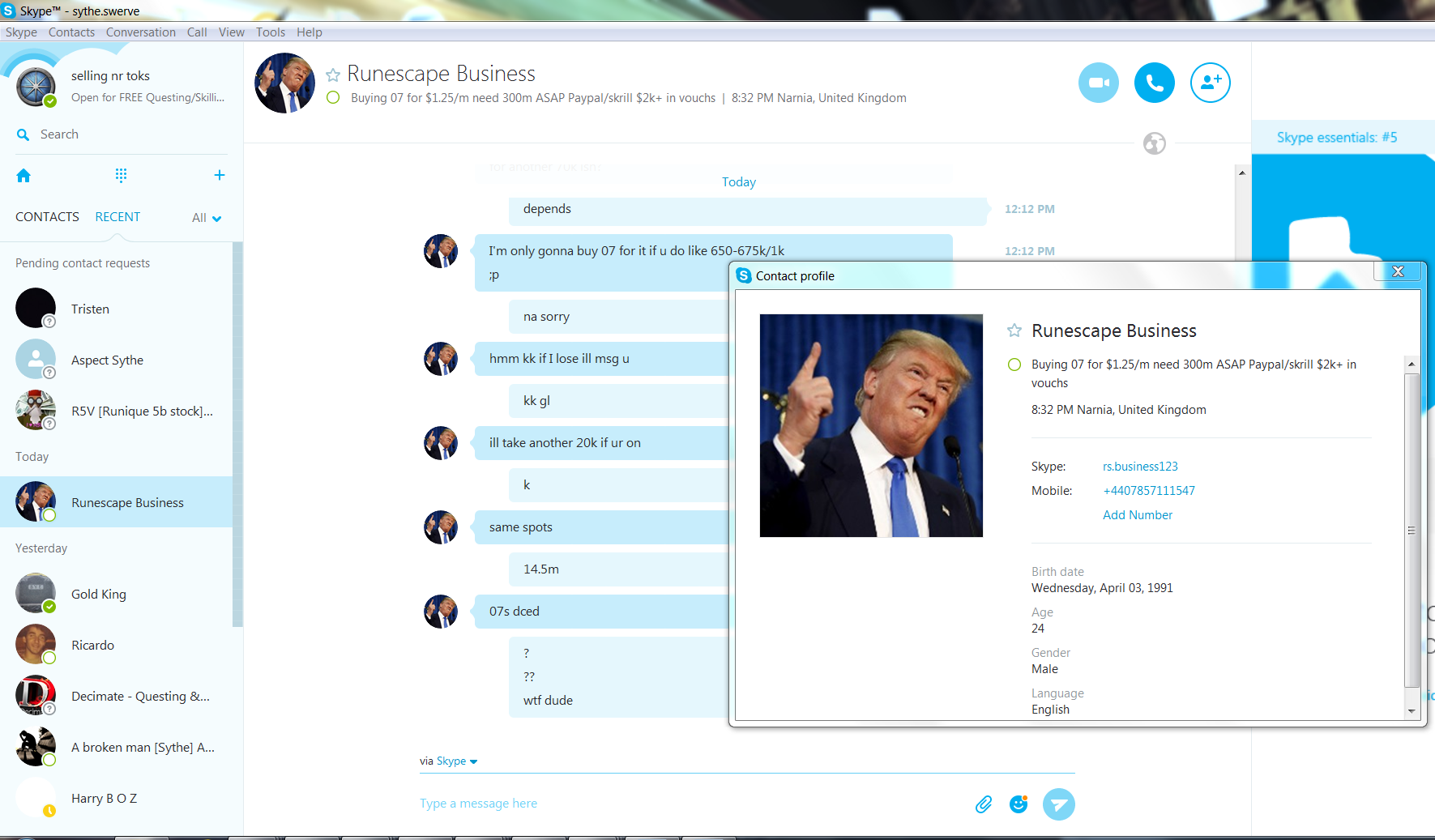Select Runescape Business in recent list

(117, 502)
